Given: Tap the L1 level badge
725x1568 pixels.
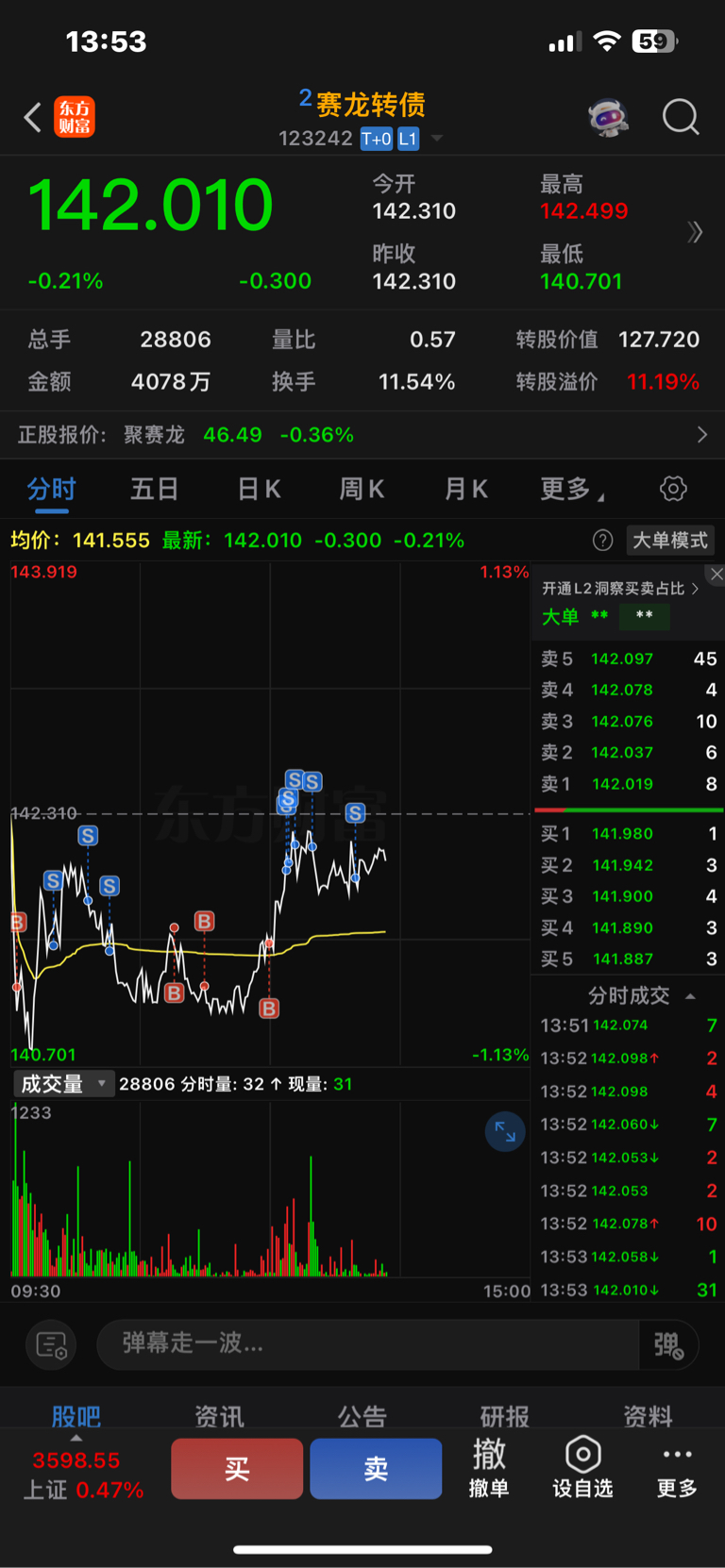Looking at the screenshot, I should [408, 139].
